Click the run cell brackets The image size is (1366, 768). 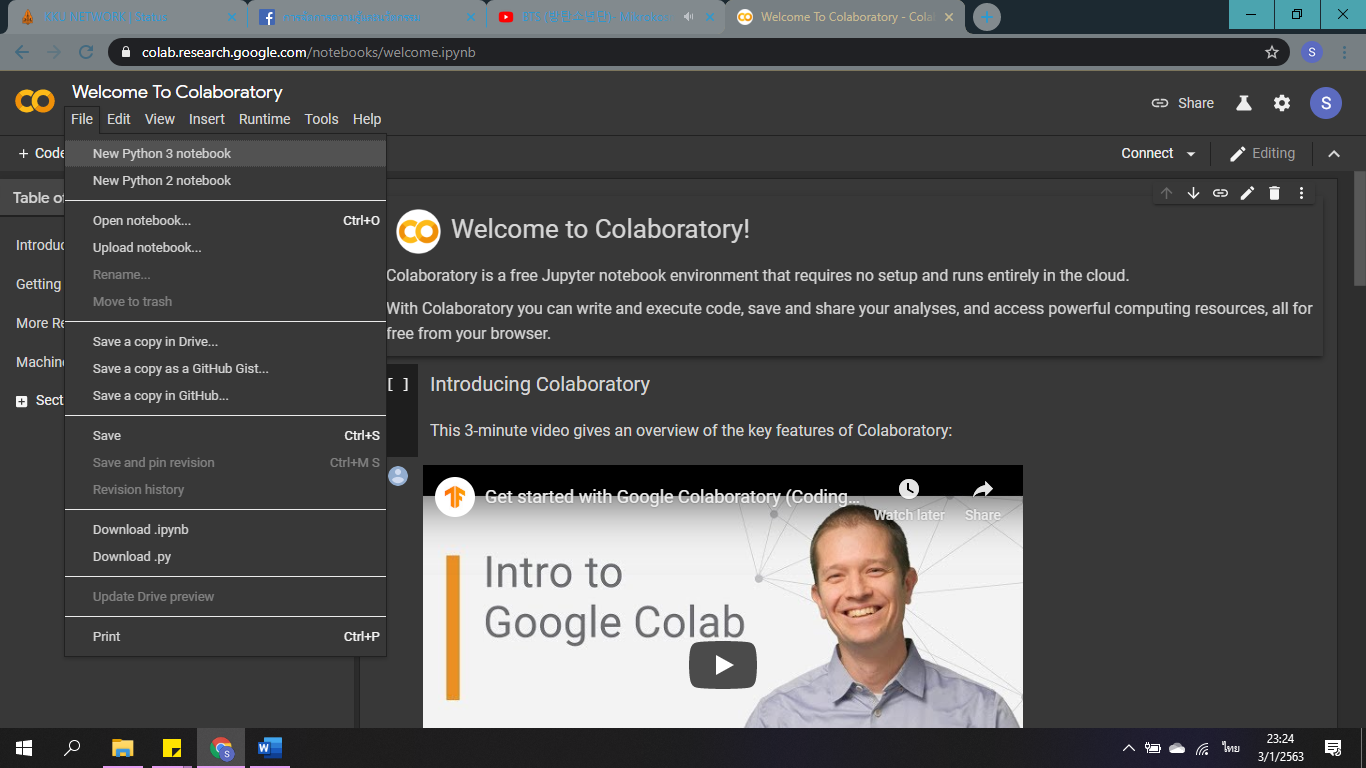tap(398, 384)
